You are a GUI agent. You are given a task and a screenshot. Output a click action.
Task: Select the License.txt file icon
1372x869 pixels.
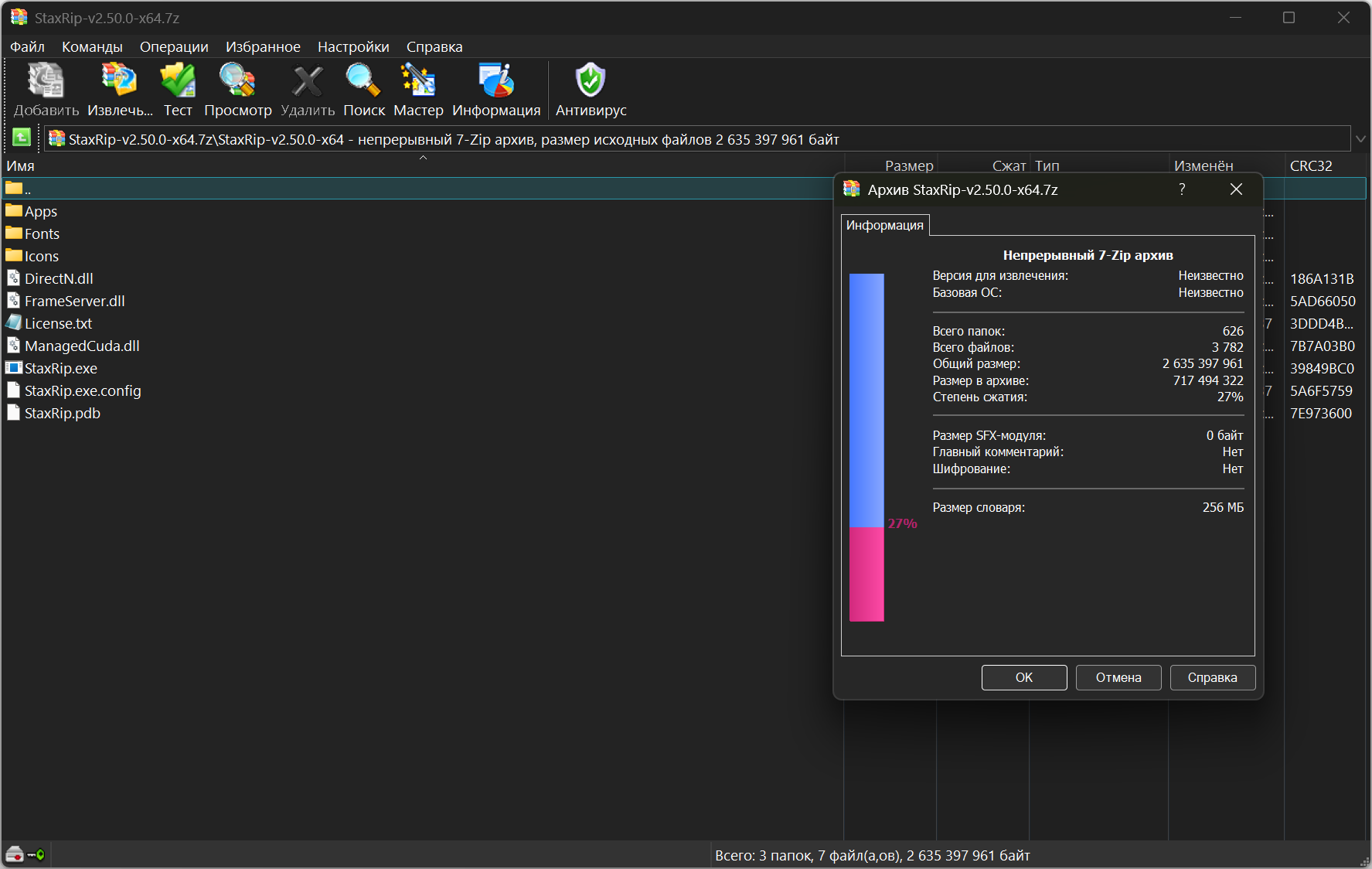(13, 322)
